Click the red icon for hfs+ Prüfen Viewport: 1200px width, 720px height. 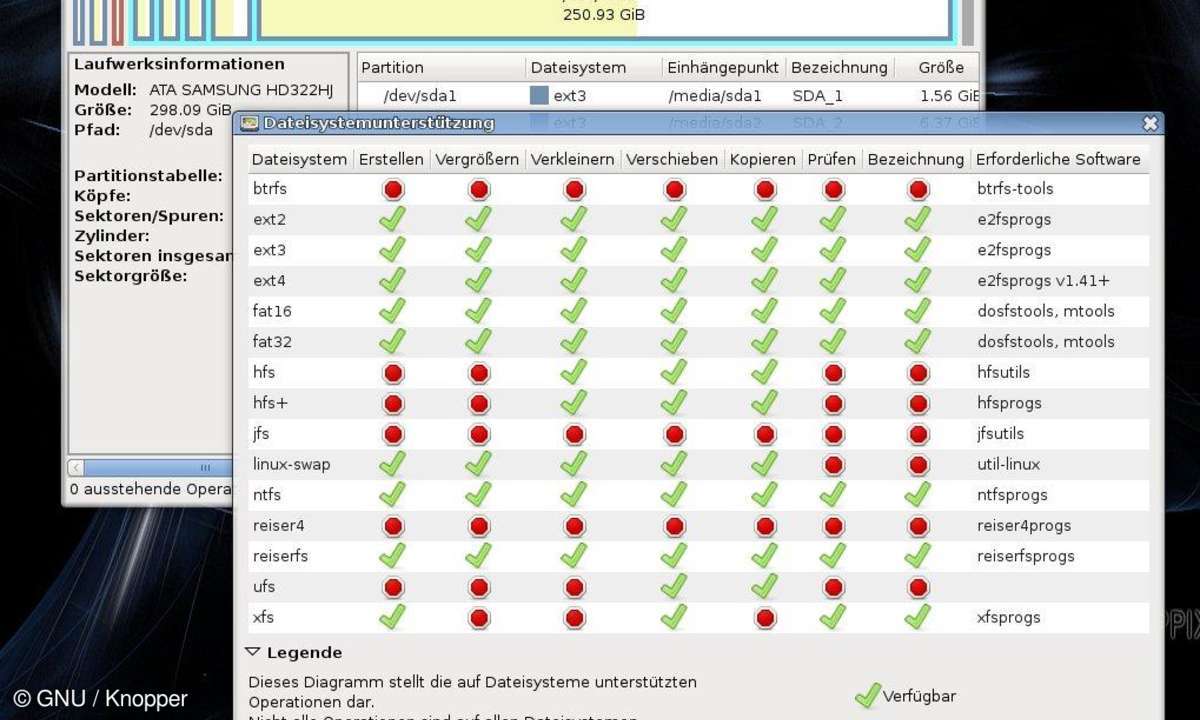[833, 404]
